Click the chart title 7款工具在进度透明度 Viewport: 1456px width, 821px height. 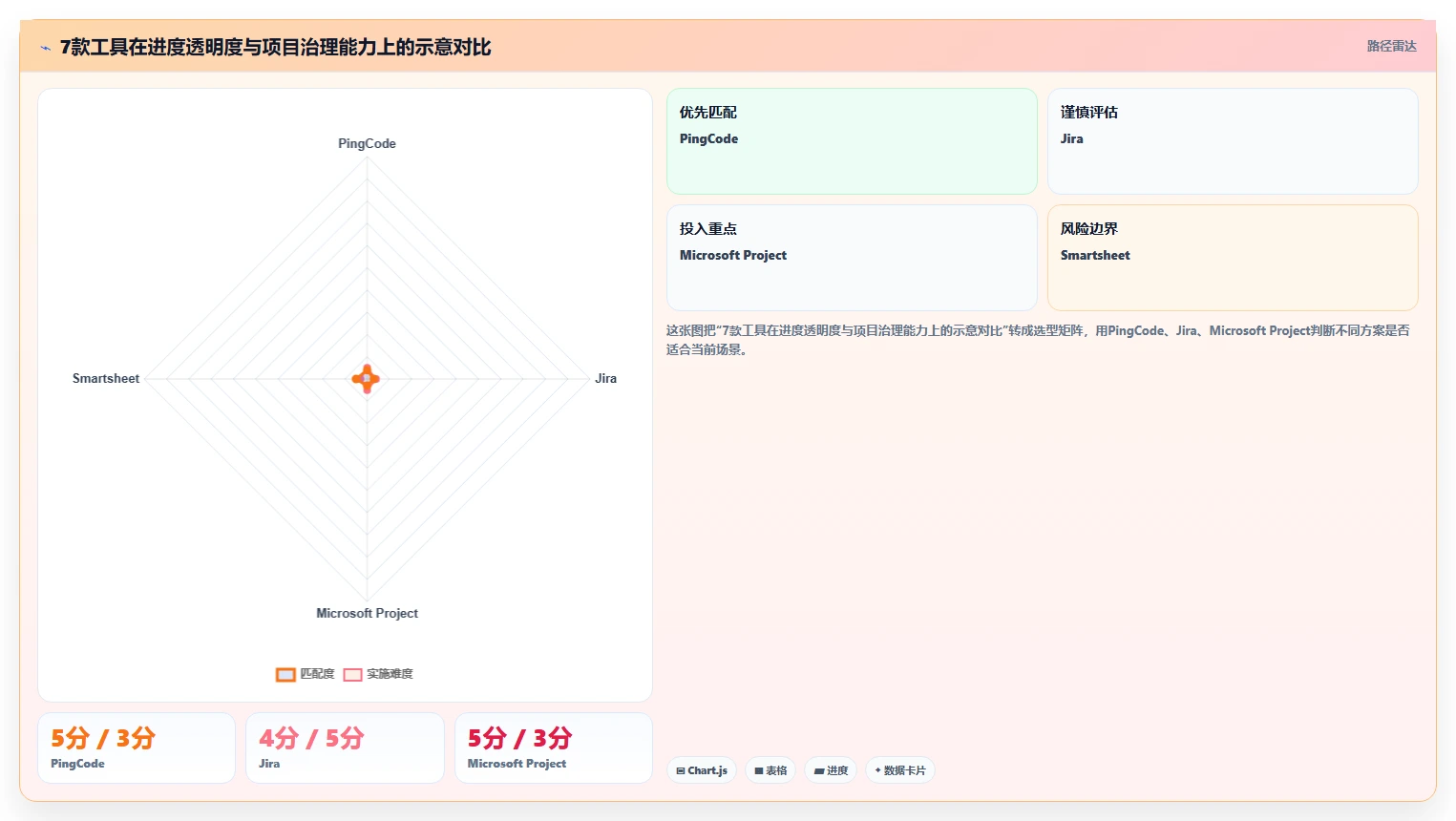click(275, 47)
